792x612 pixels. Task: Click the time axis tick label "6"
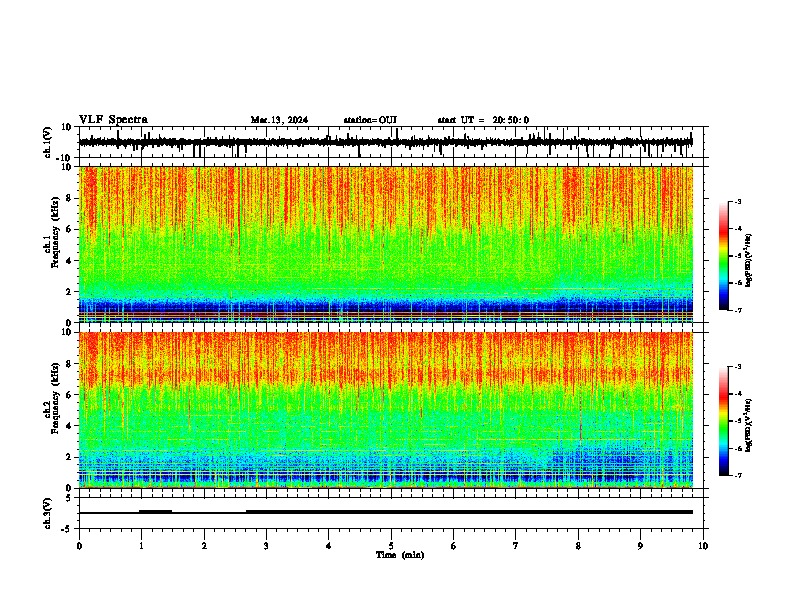tap(454, 546)
